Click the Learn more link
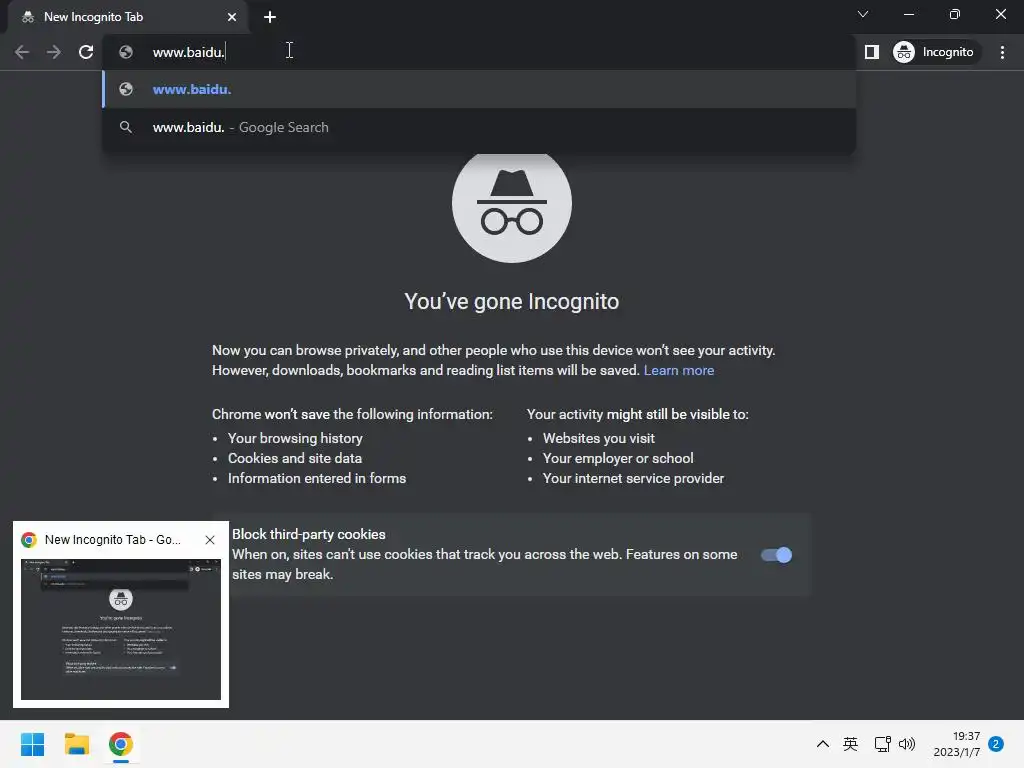This screenshot has height=768, width=1024. point(679,370)
